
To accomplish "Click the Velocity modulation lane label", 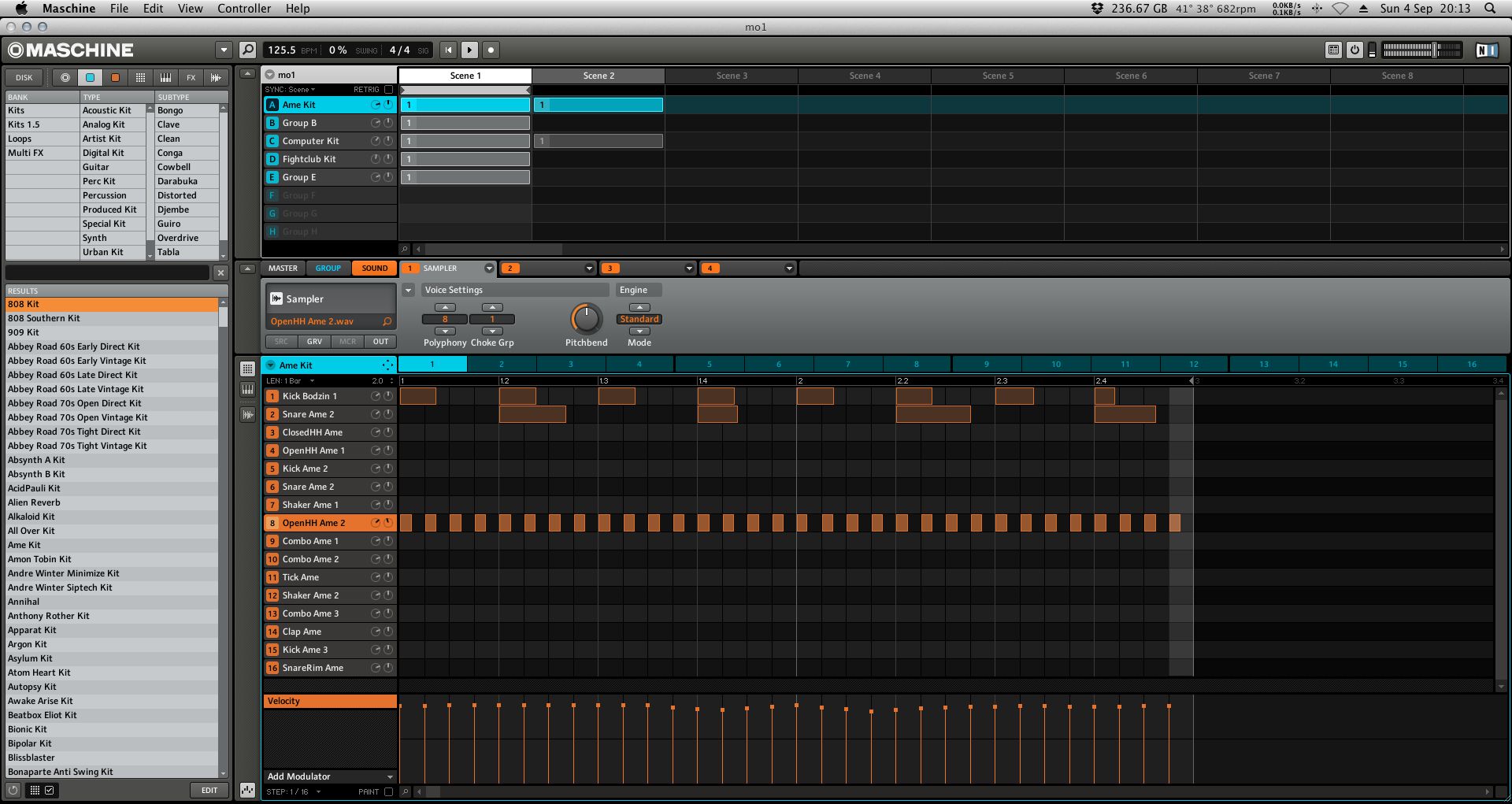I will pos(329,701).
